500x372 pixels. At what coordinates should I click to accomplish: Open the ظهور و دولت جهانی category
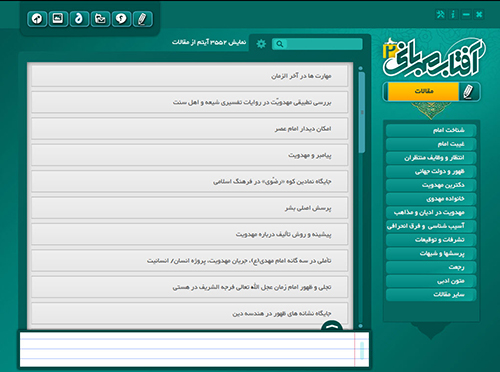431,171
